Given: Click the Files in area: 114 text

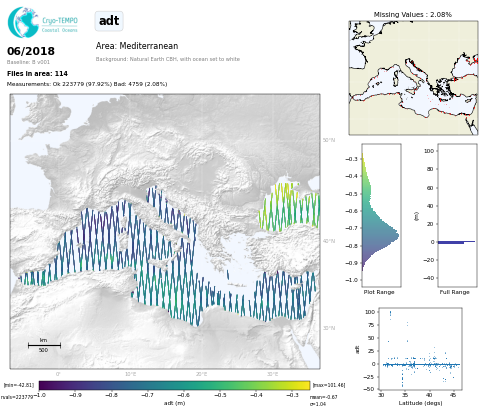Looking at the screenshot, I should pyautogui.click(x=37, y=73).
